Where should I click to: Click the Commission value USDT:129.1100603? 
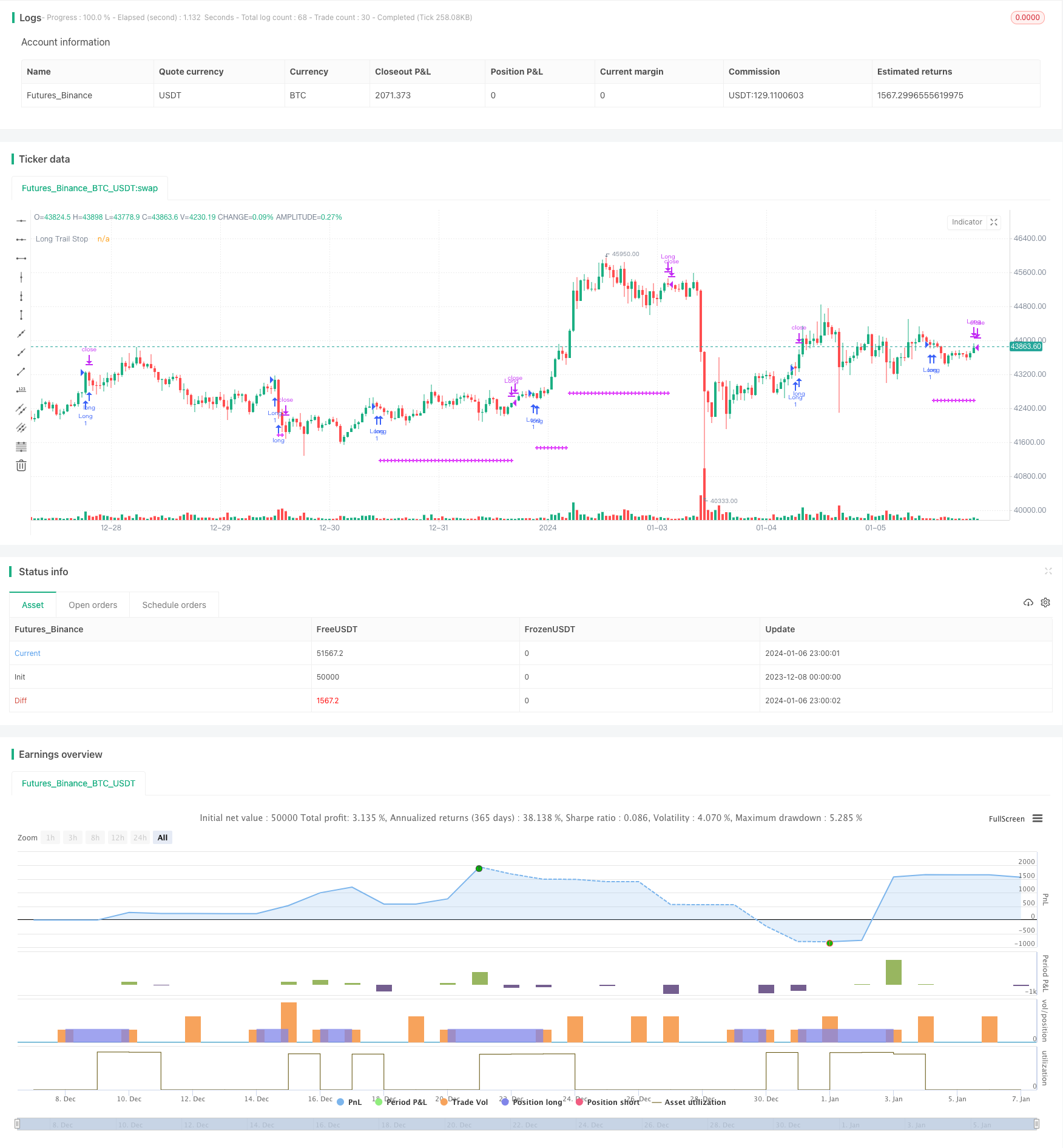click(x=766, y=95)
